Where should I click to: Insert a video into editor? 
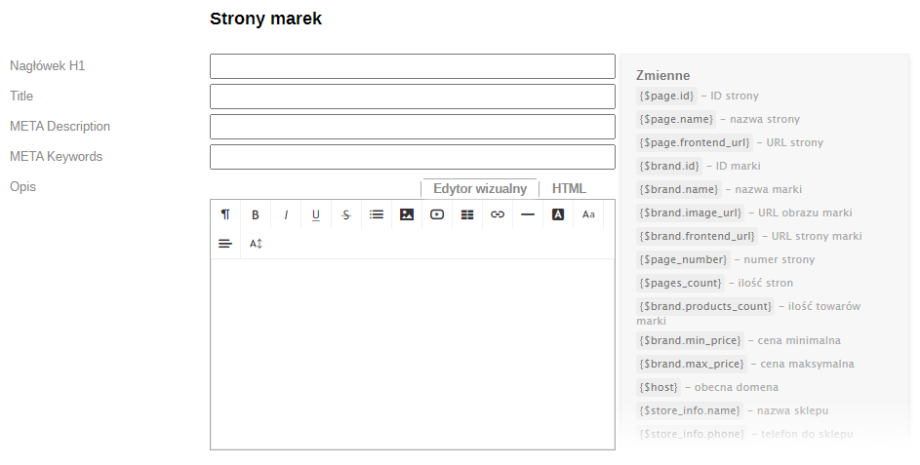click(437, 215)
